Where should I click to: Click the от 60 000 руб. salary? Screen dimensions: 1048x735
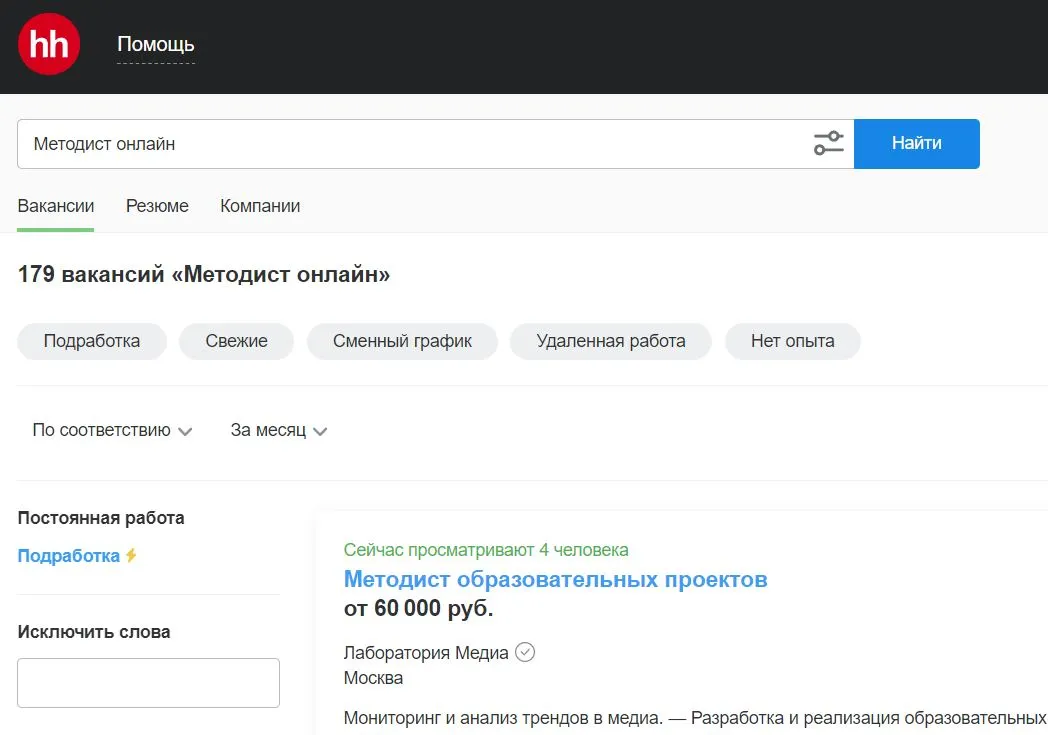click(x=418, y=608)
